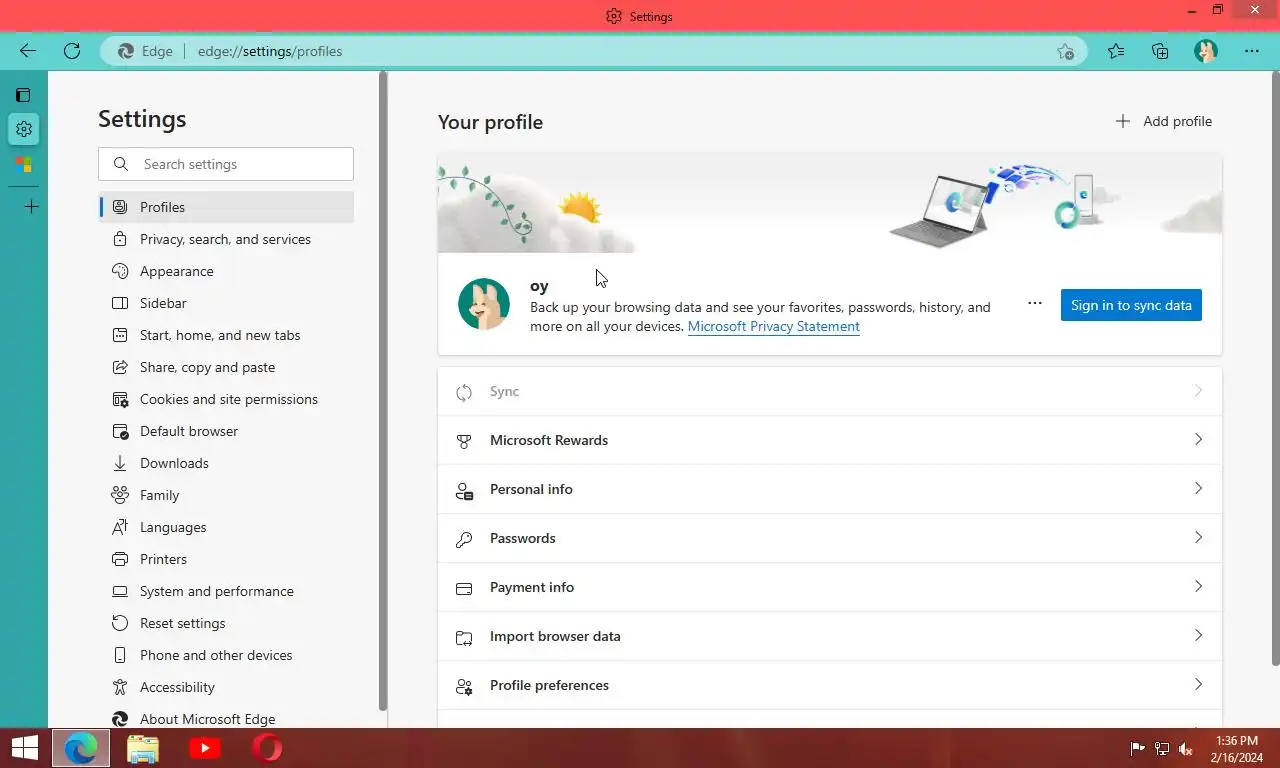Launch Microsoft Edge from the taskbar
This screenshot has width=1280, height=768.
[81, 748]
